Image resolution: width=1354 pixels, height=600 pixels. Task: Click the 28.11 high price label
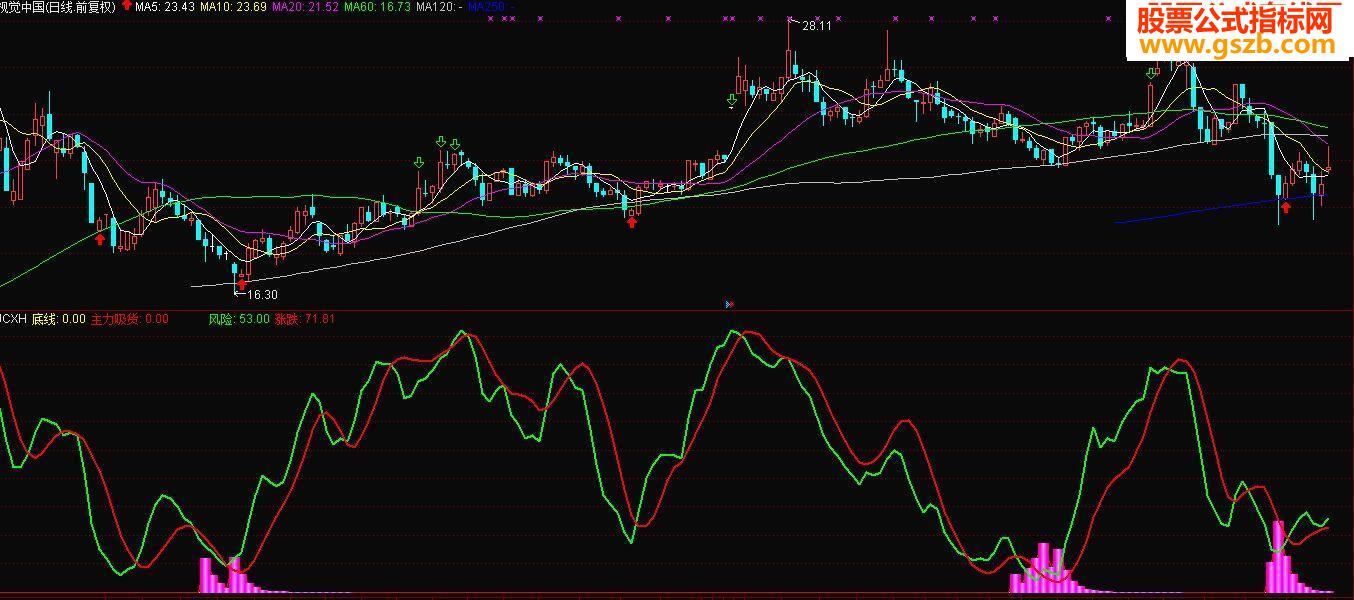pyautogui.click(x=817, y=26)
